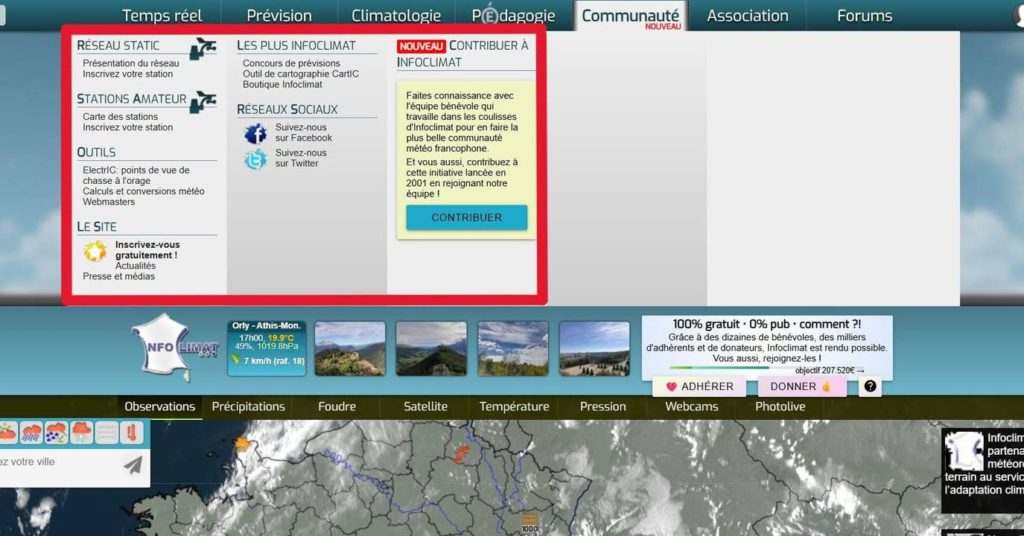This screenshot has height=536, width=1024.
Task: Click the ADHÉRER button with heart
Action: coord(700,387)
